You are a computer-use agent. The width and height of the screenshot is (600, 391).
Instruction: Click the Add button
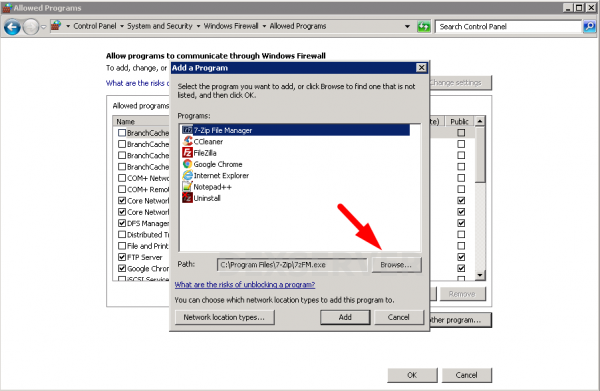pyautogui.click(x=345, y=317)
